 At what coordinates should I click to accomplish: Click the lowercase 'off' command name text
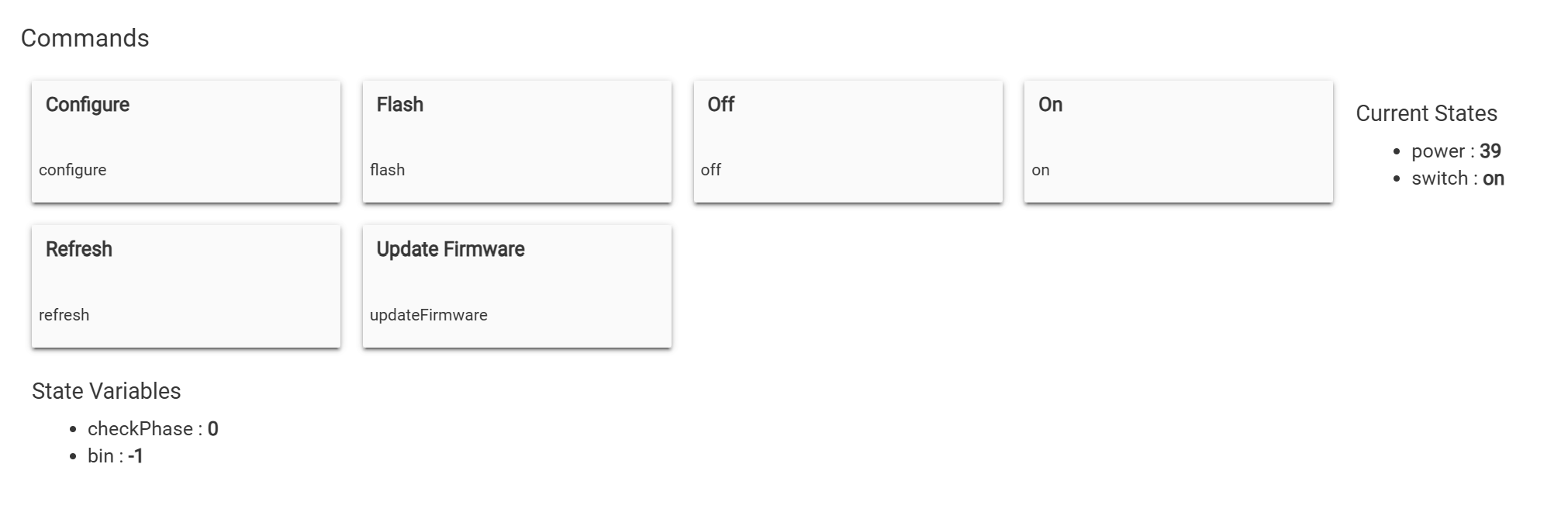click(x=710, y=170)
